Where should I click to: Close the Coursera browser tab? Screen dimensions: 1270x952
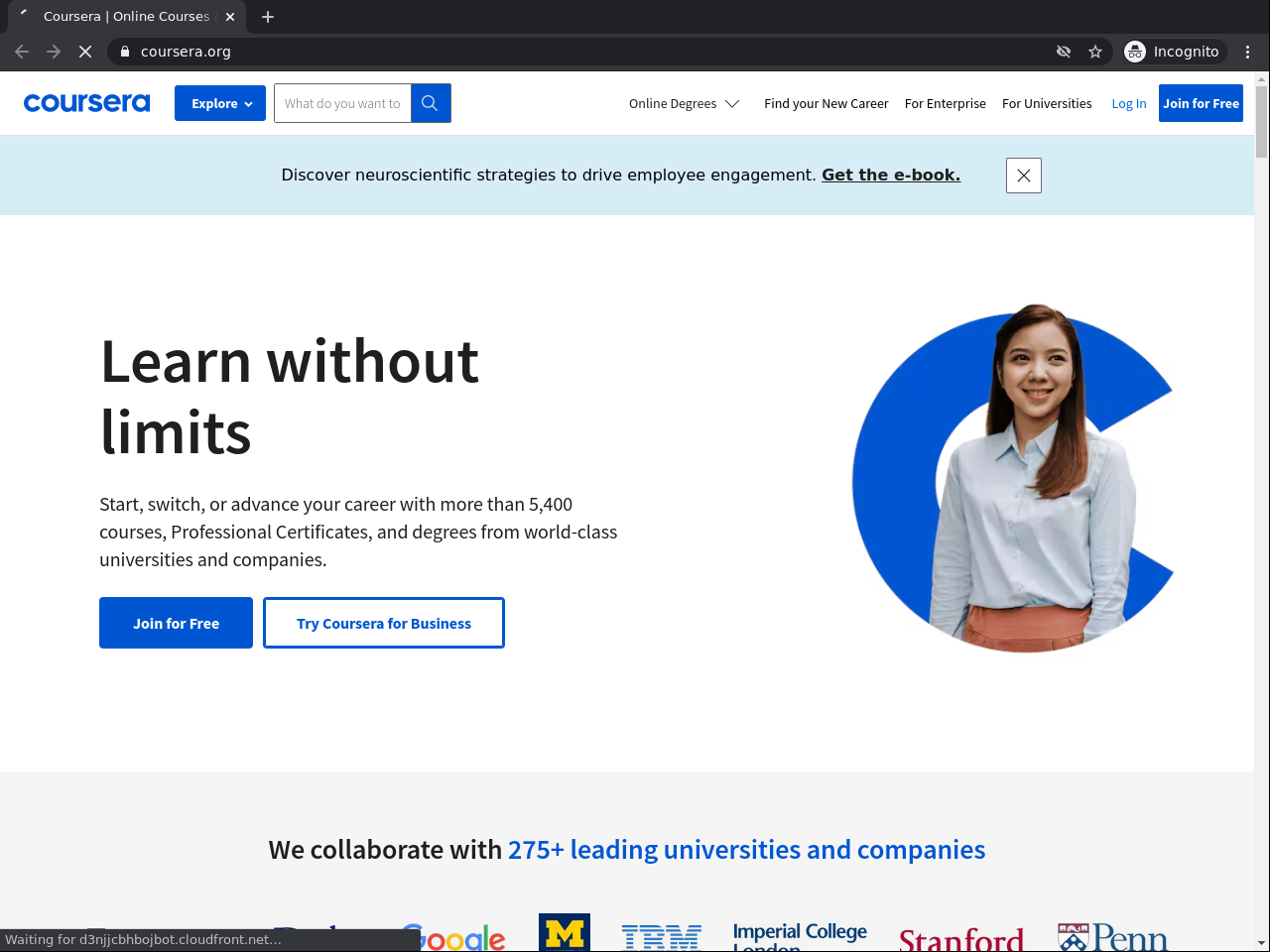pyautogui.click(x=230, y=17)
